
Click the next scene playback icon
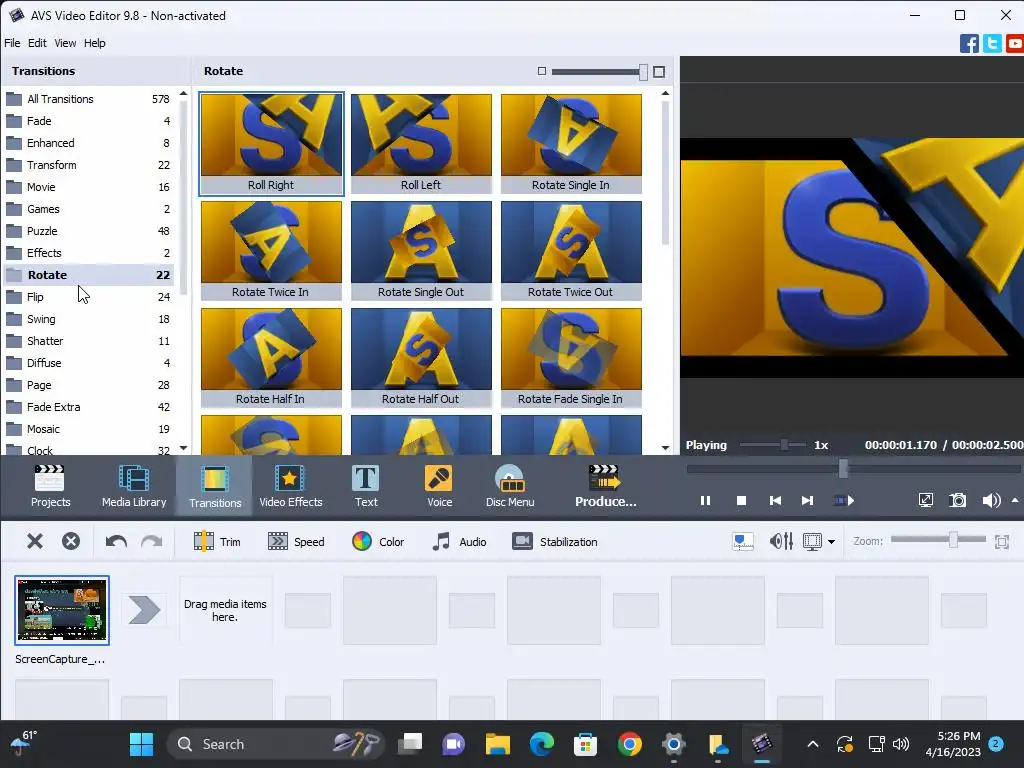844,500
